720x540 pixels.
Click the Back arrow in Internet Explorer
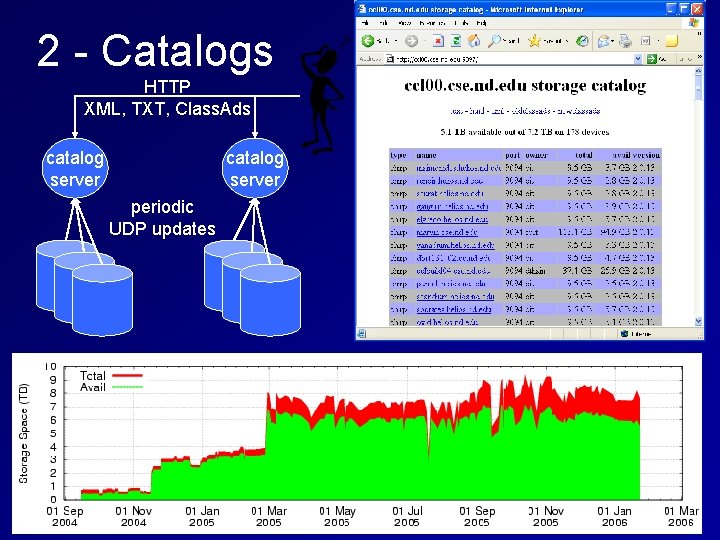[368, 41]
